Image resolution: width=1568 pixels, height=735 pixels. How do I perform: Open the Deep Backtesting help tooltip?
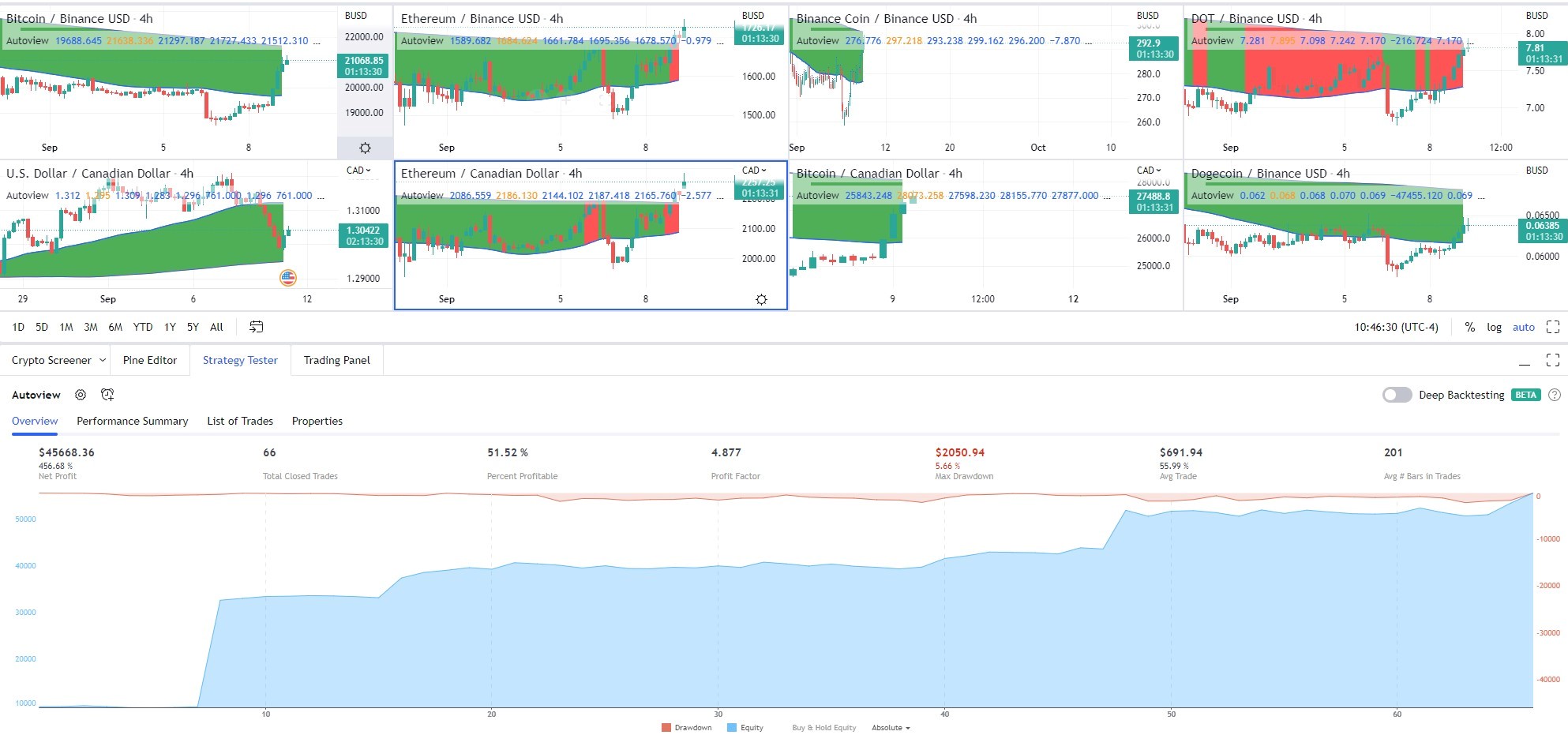click(x=1555, y=395)
